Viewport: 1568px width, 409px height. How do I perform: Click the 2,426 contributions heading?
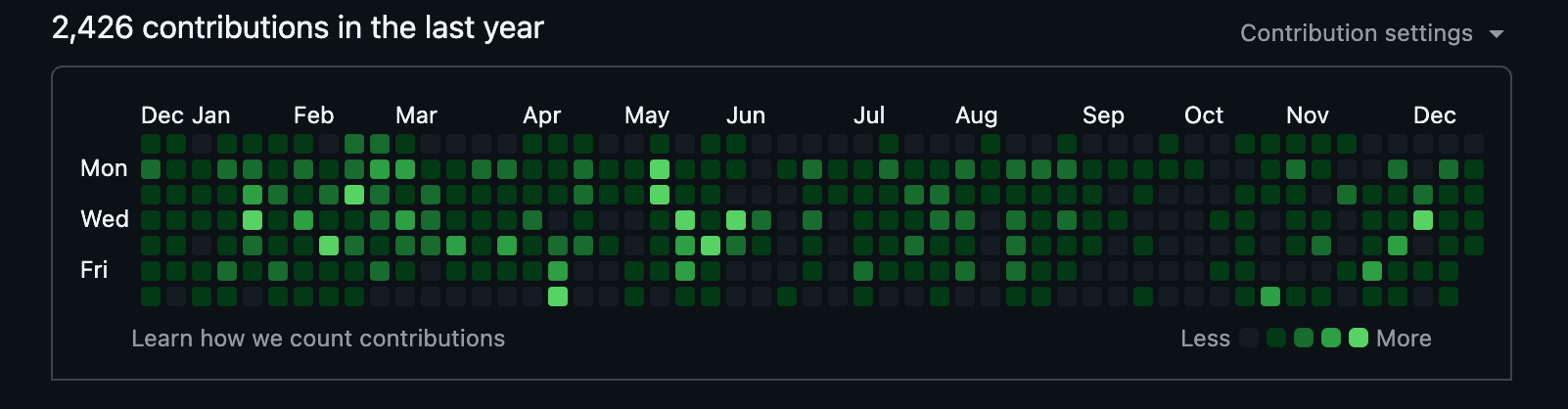[298, 27]
